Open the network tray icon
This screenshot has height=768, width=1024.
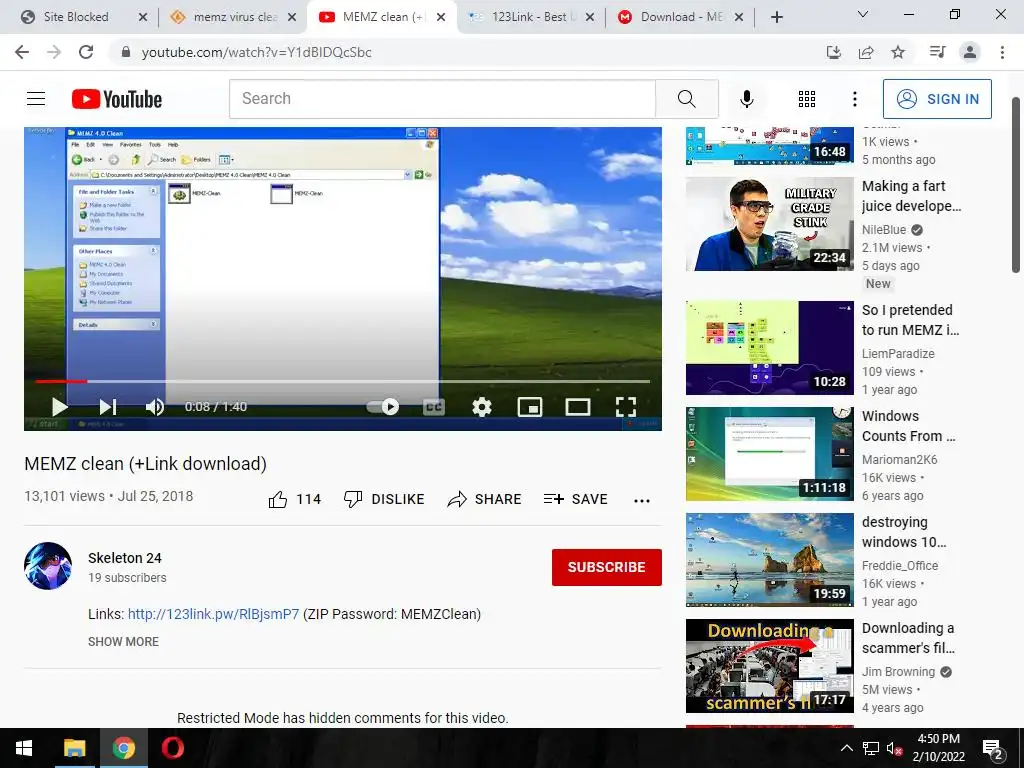coord(871,748)
